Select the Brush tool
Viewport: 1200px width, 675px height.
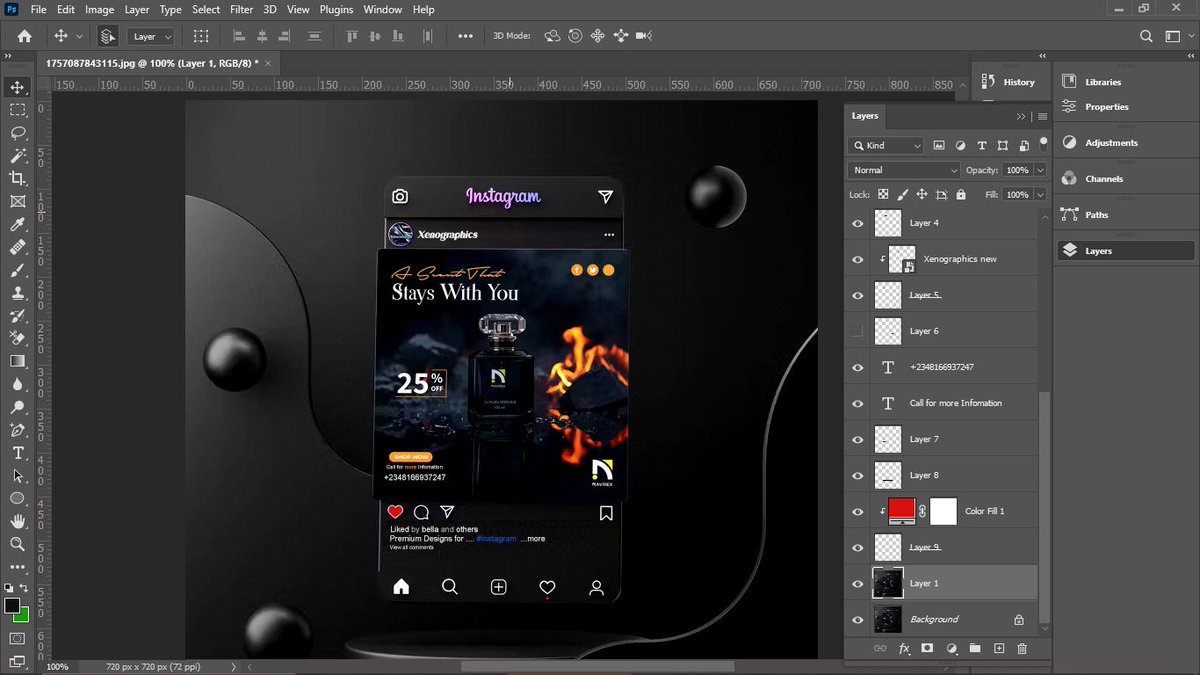17,270
